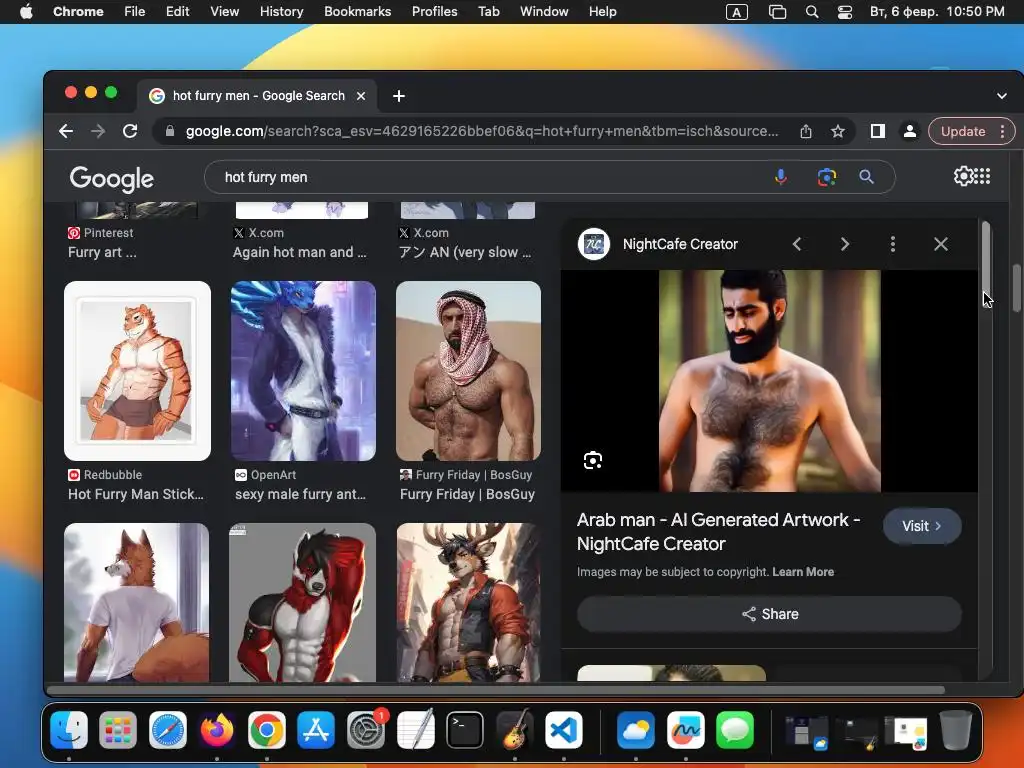Open the Chrome profile avatar icon
Image resolution: width=1024 pixels, height=768 pixels.
coord(909,131)
